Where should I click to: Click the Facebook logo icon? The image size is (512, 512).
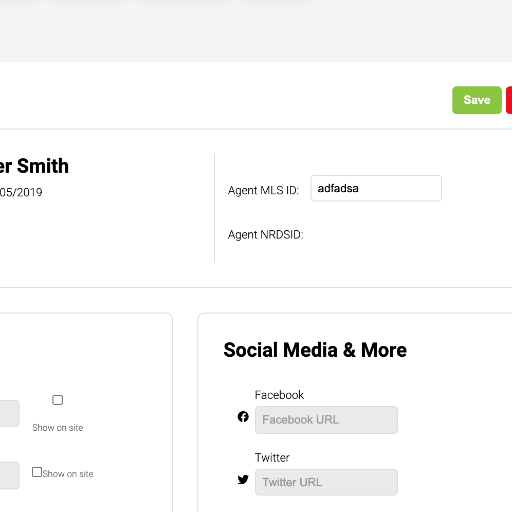tap(243, 416)
